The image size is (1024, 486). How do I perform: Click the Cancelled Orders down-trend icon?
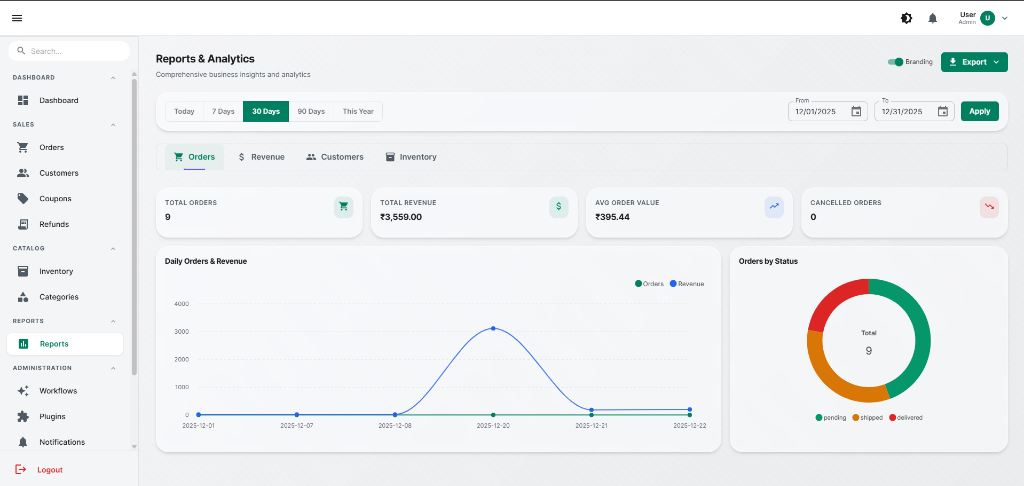click(989, 207)
